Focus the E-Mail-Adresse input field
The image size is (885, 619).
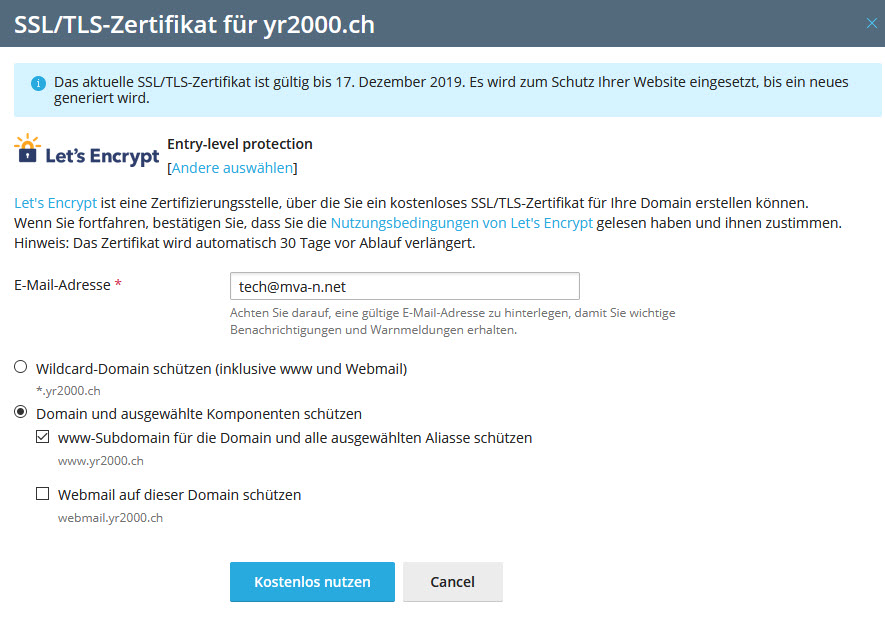[x=405, y=286]
